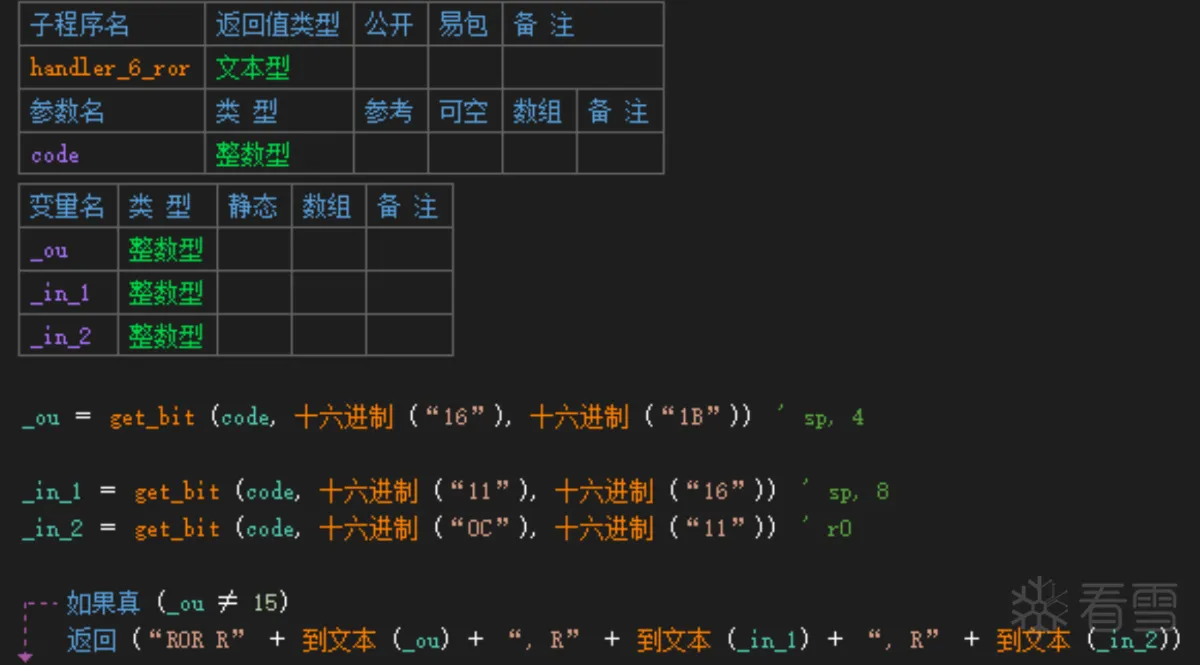This screenshot has height=665, width=1200.
Task: Click the number 15 in the condition
Action: click(x=265, y=603)
